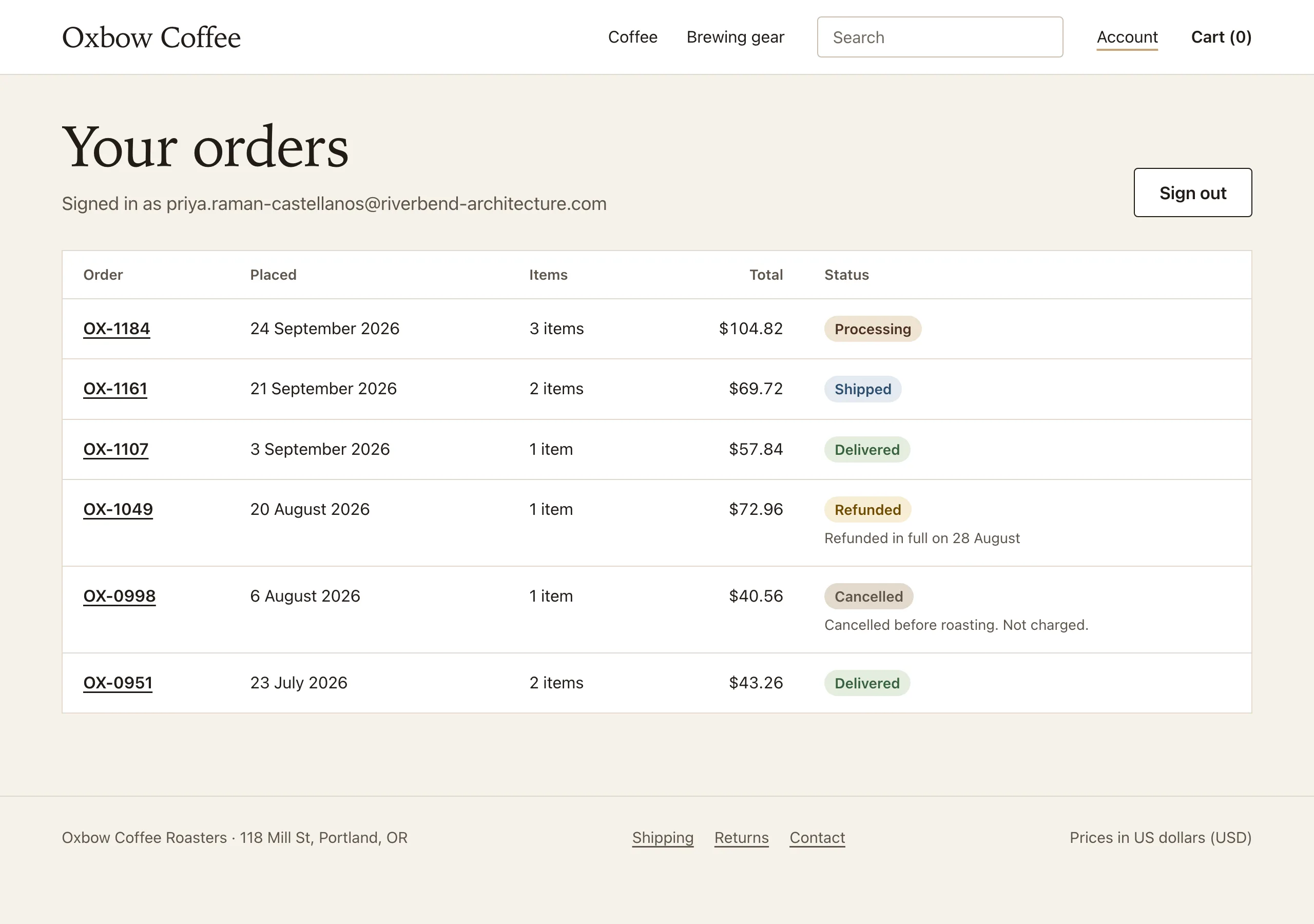
Task: Open order OX-1049
Action: [118, 510]
